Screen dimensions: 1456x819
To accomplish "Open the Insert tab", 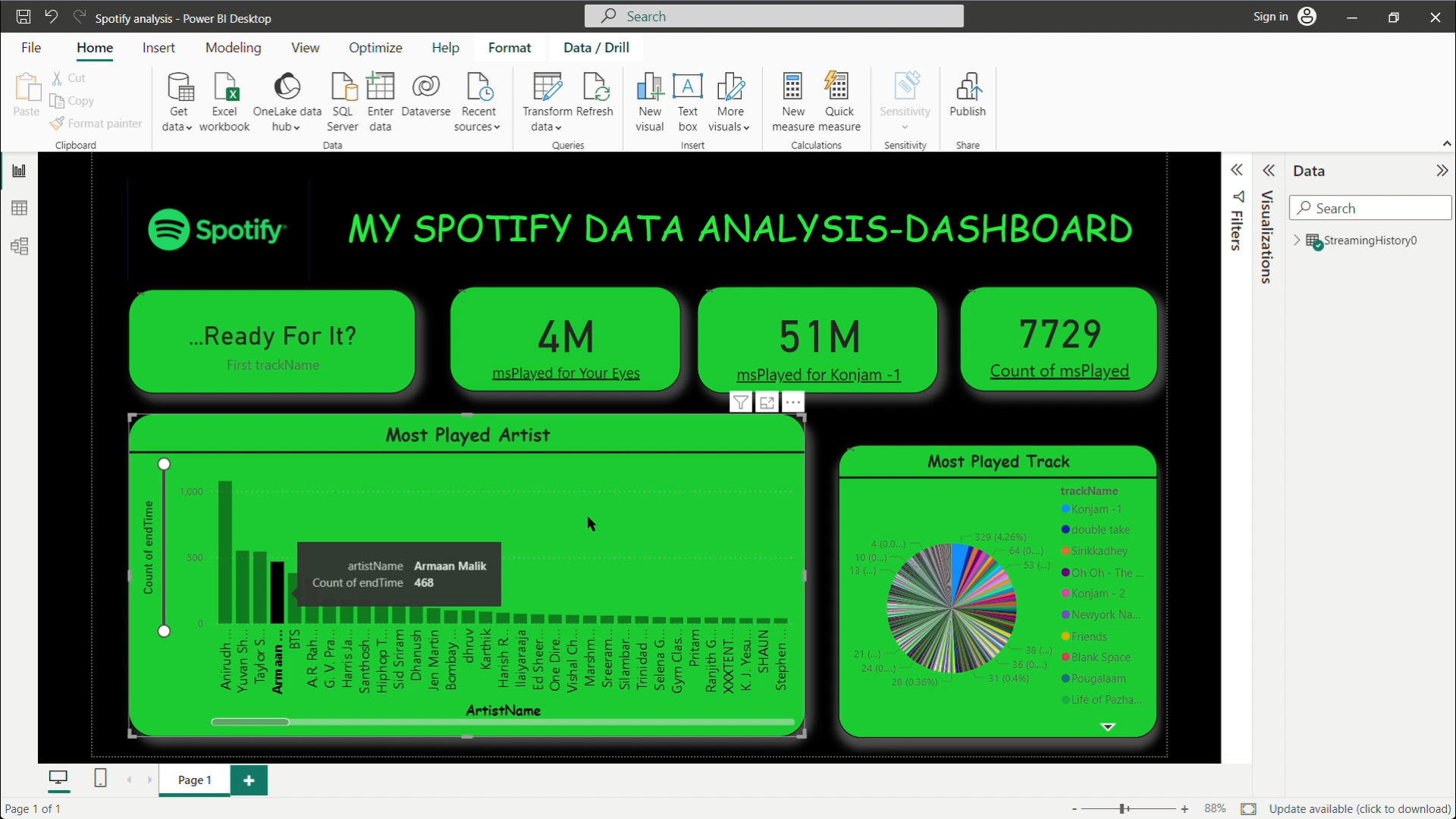I will tap(158, 48).
